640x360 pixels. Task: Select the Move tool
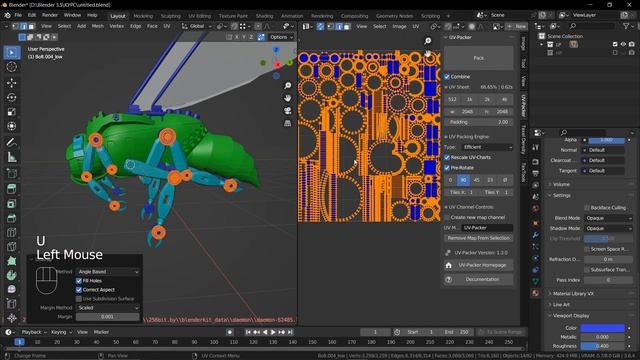click(x=11, y=83)
